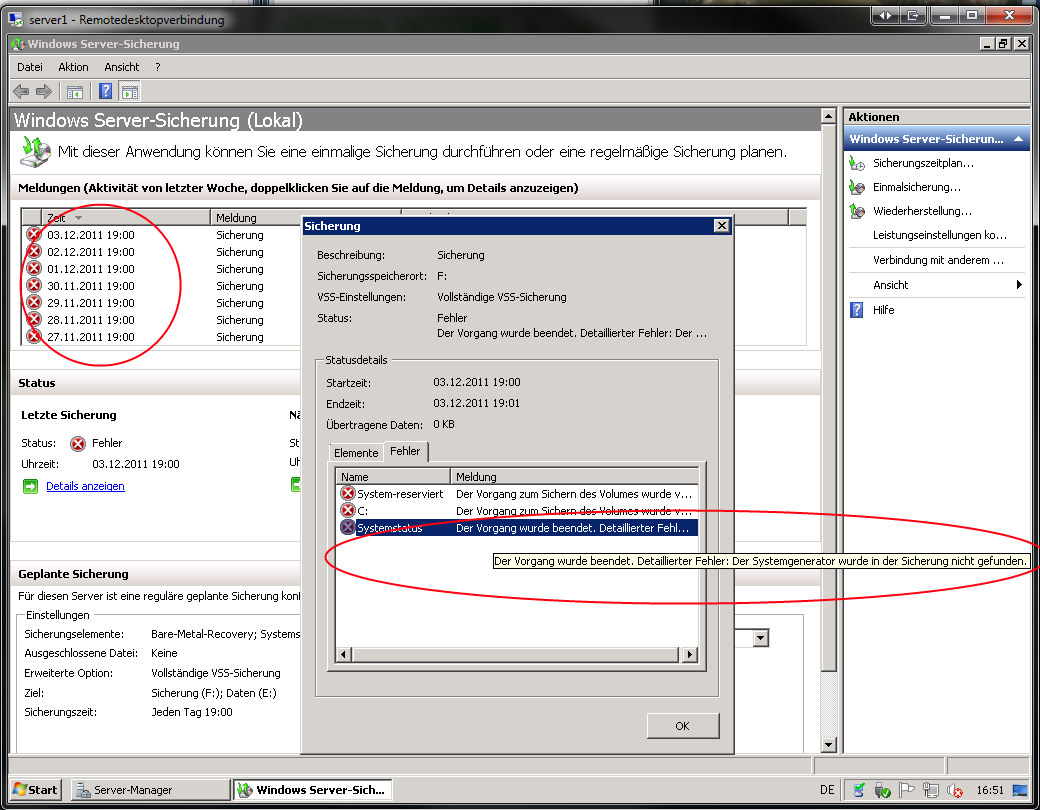The width and height of the screenshot is (1040, 810).
Task: Toggle the action pane toolbar icon
Action: pyautogui.click(x=130, y=92)
